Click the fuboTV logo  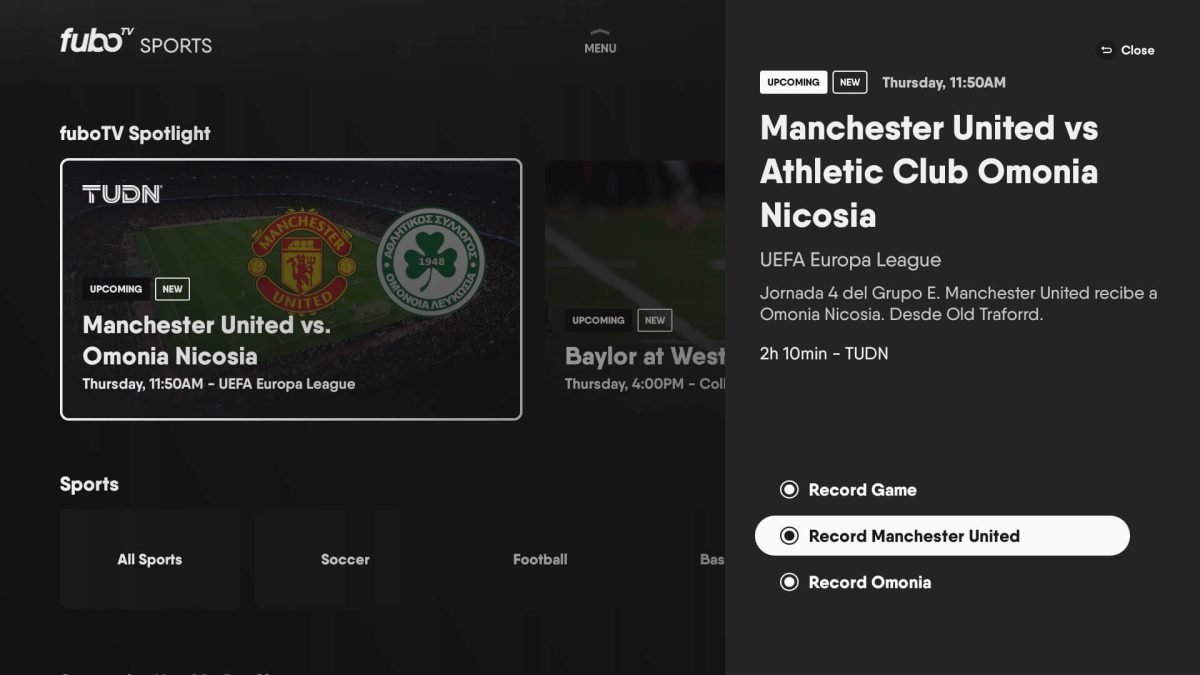coord(96,41)
